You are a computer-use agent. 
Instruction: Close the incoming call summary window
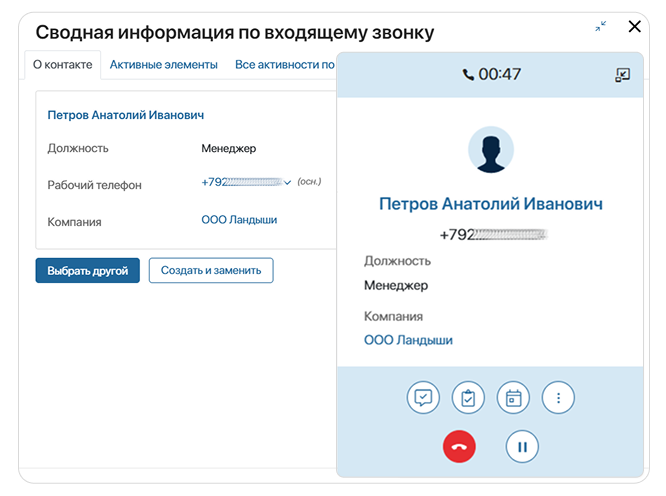(635, 26)
